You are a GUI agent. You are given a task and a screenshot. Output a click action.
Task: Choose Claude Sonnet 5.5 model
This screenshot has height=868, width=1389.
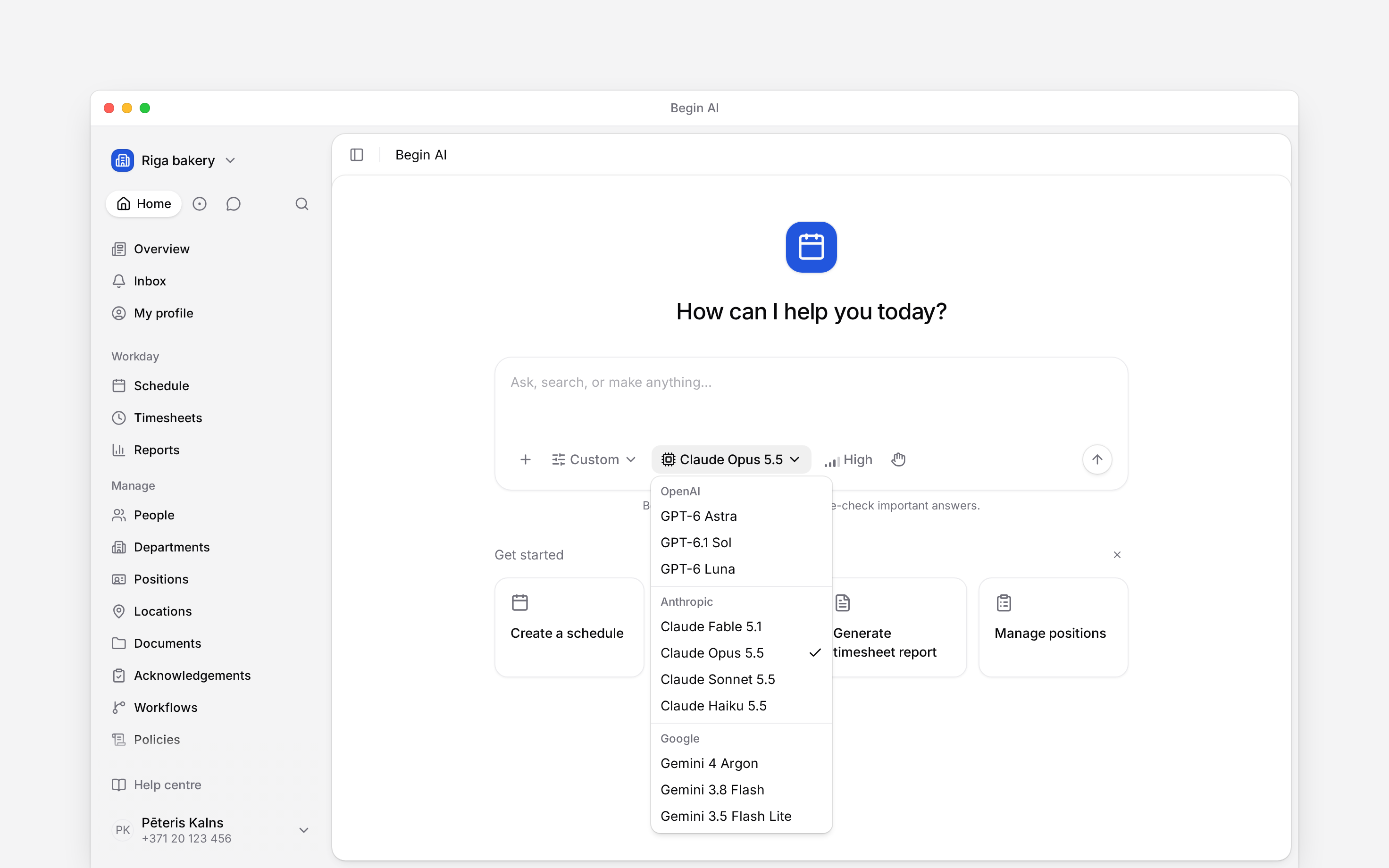pos(741,679)
